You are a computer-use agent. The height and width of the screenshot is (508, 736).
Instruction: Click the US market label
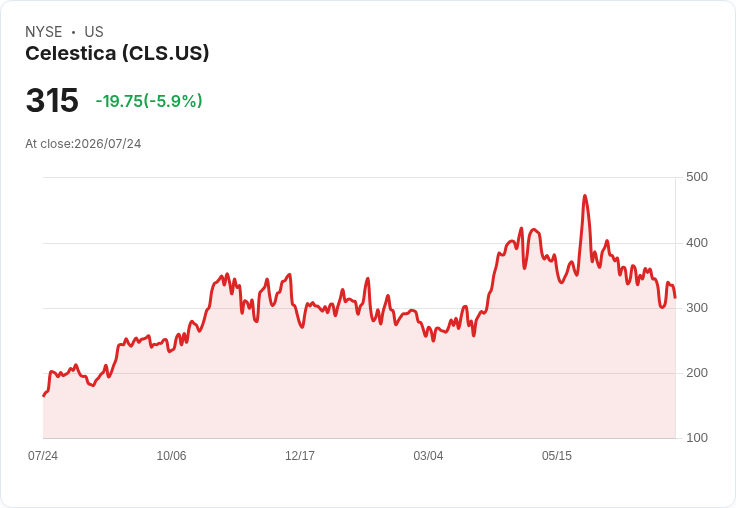coord(94,31)
